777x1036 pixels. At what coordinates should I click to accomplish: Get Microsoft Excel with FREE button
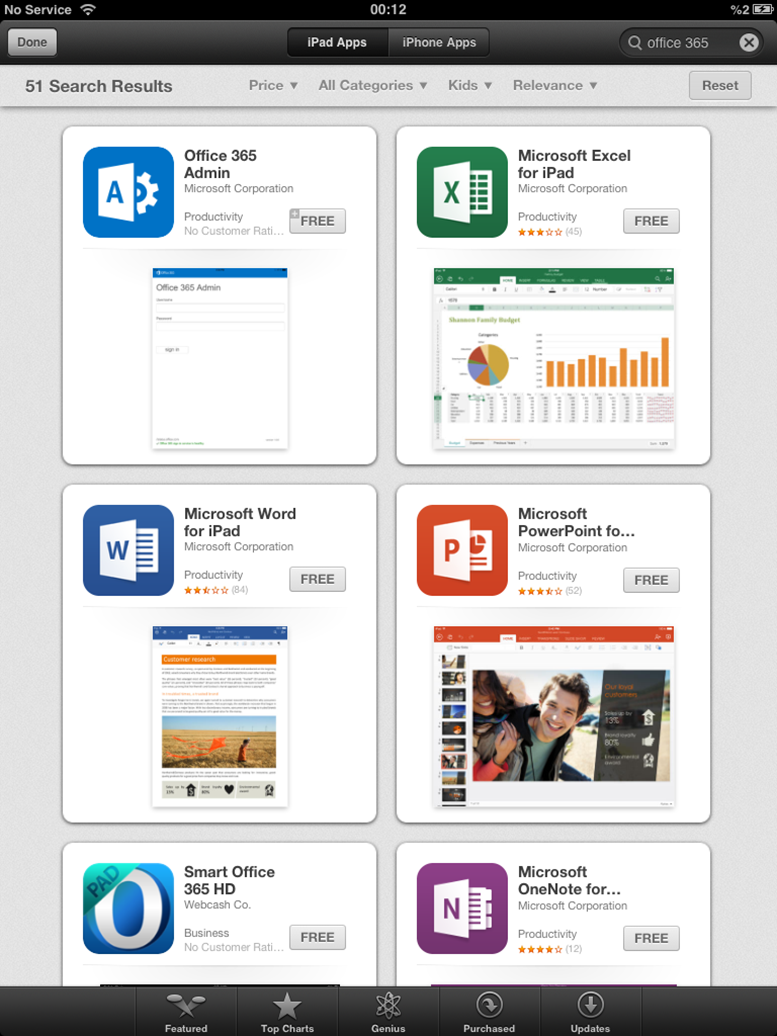[651, 221]
